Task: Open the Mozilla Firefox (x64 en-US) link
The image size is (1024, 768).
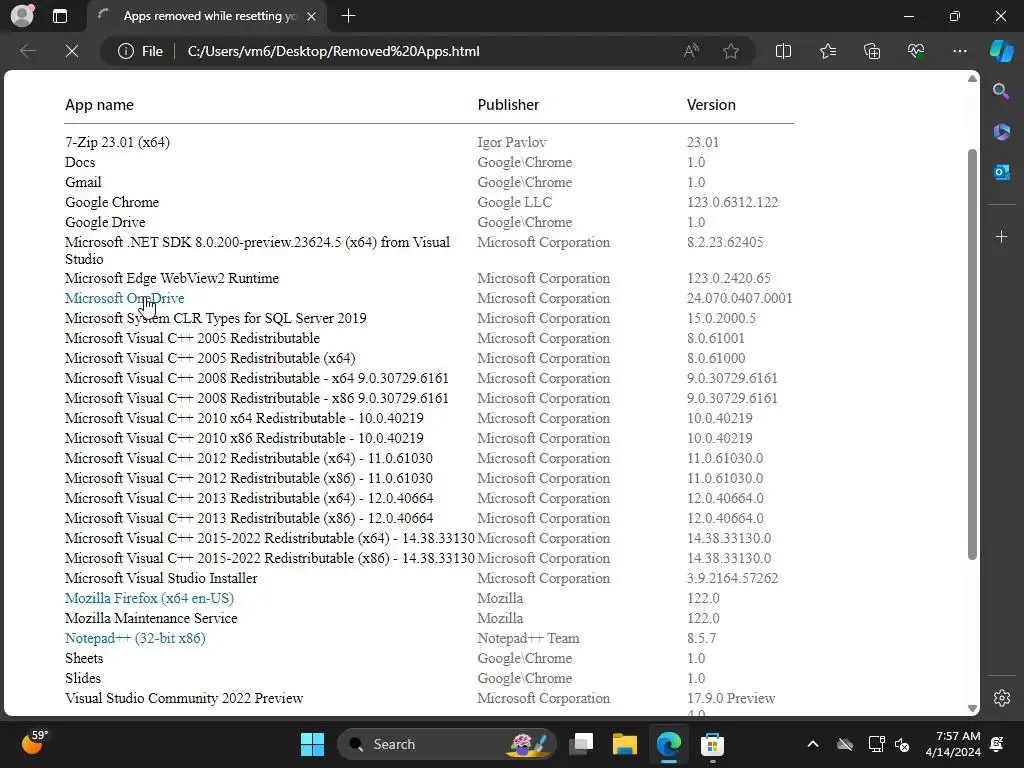Action: [150, 598]
